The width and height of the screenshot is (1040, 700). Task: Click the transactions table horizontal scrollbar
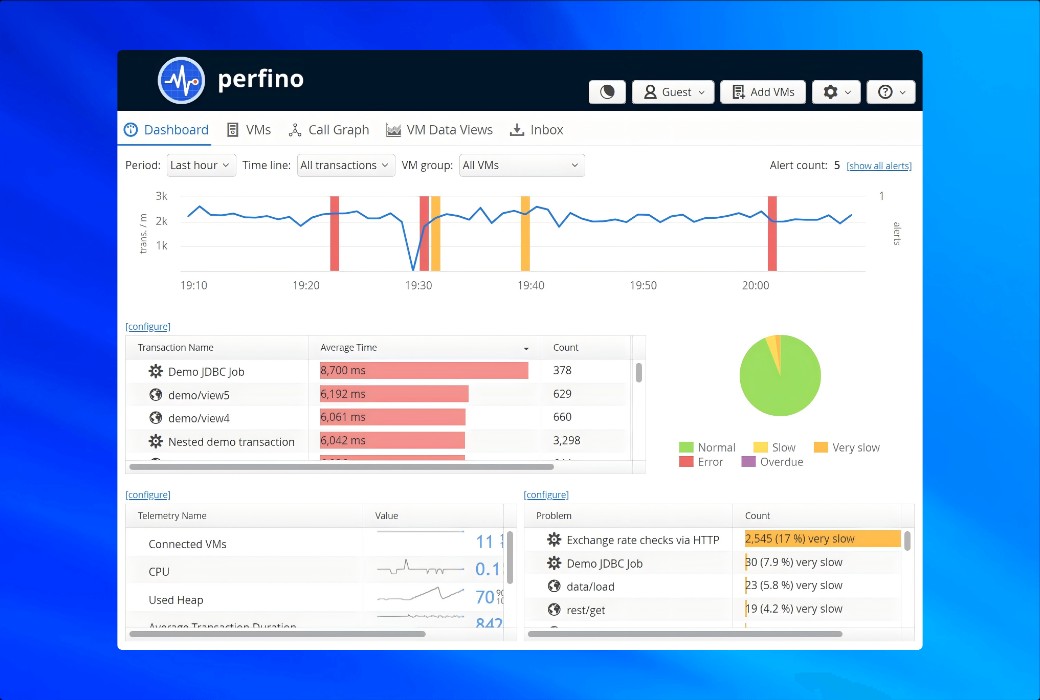341,467
